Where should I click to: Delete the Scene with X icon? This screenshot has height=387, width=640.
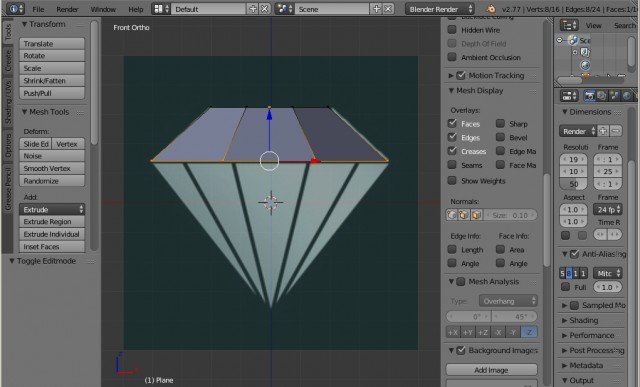coord(388,9)
